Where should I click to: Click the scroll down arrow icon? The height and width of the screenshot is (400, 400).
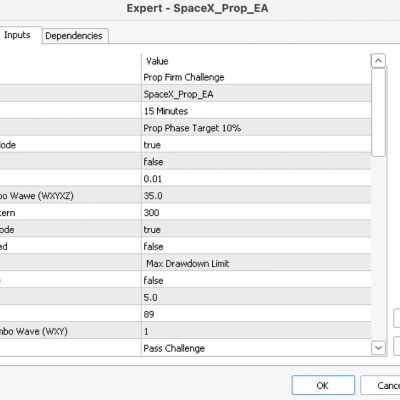click(378, 348)
